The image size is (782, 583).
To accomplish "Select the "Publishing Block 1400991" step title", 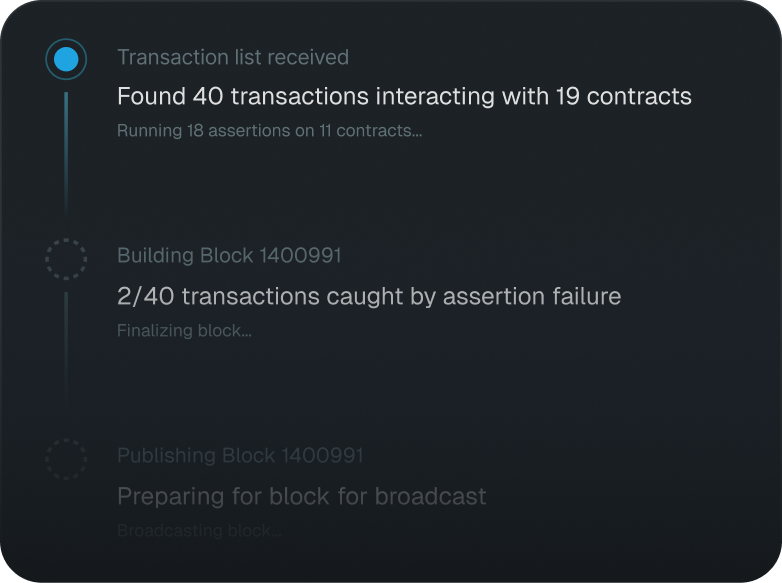I will click(240, 455).
